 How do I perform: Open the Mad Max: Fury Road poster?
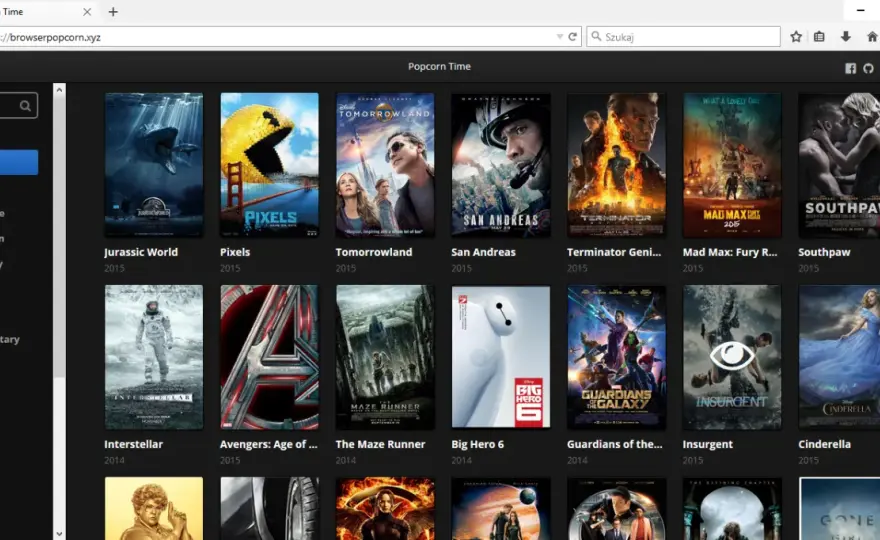click(x=732, y=164)
